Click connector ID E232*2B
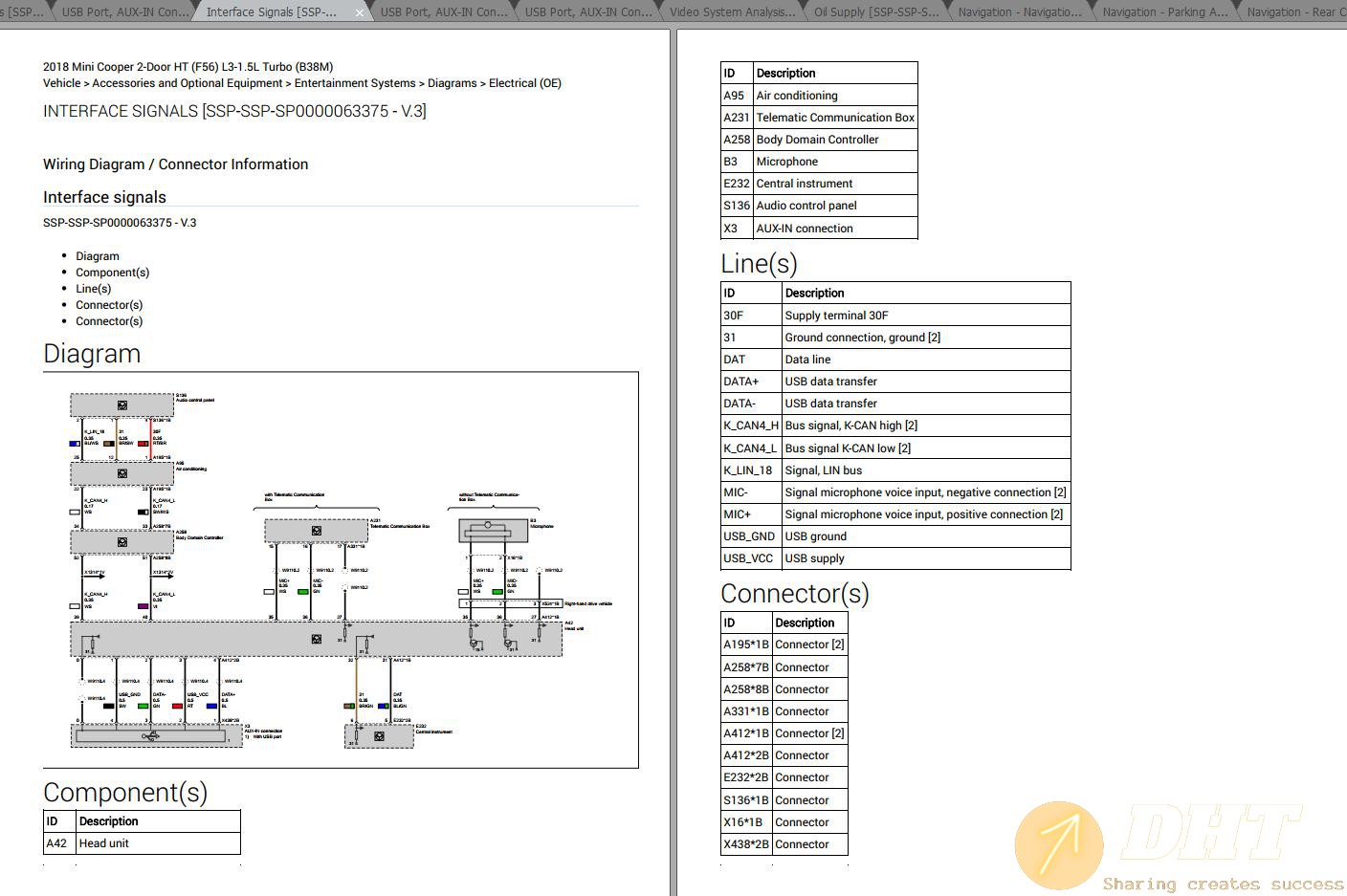 [x=746, y=777]
